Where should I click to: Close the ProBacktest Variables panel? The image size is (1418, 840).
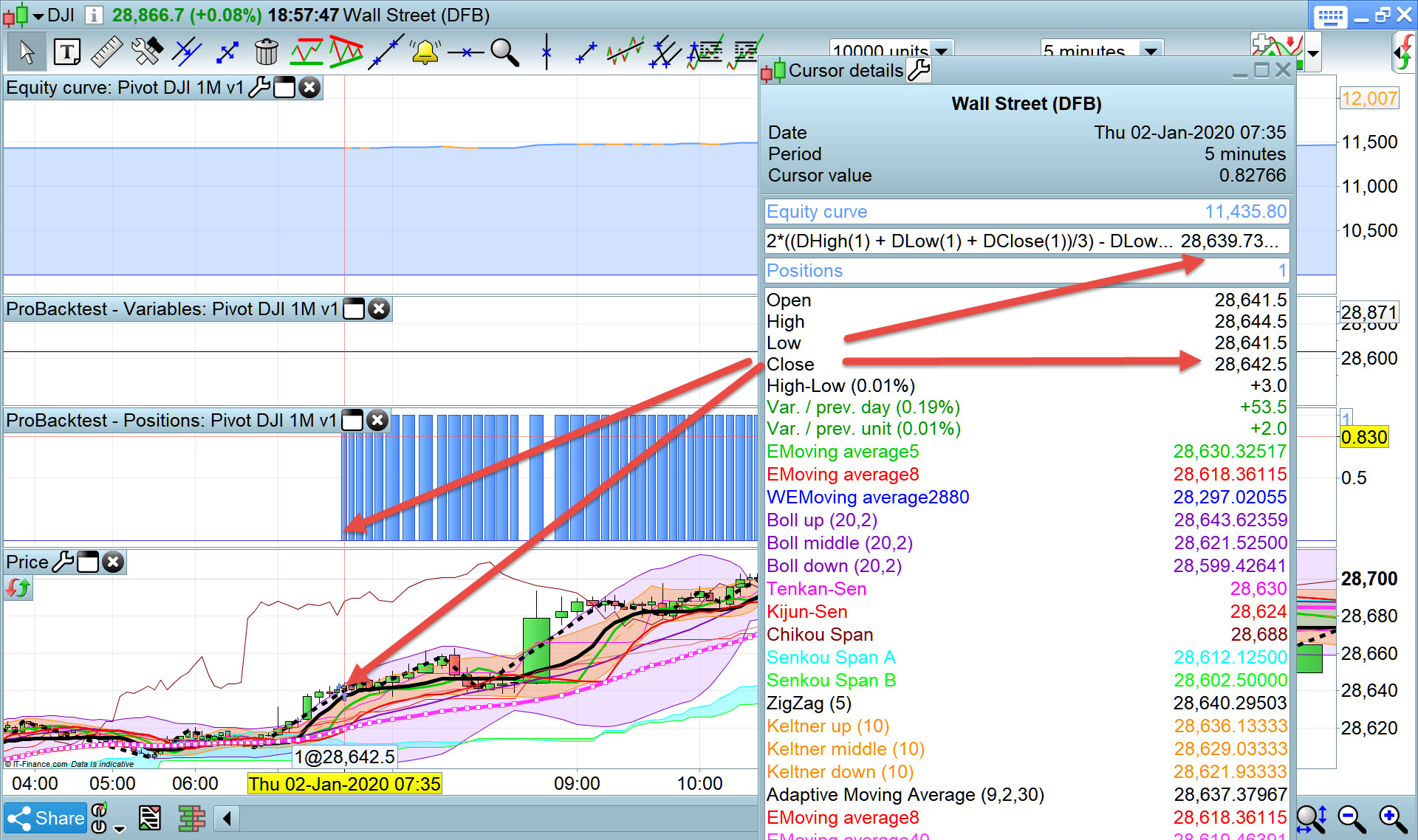click(379, 309)
